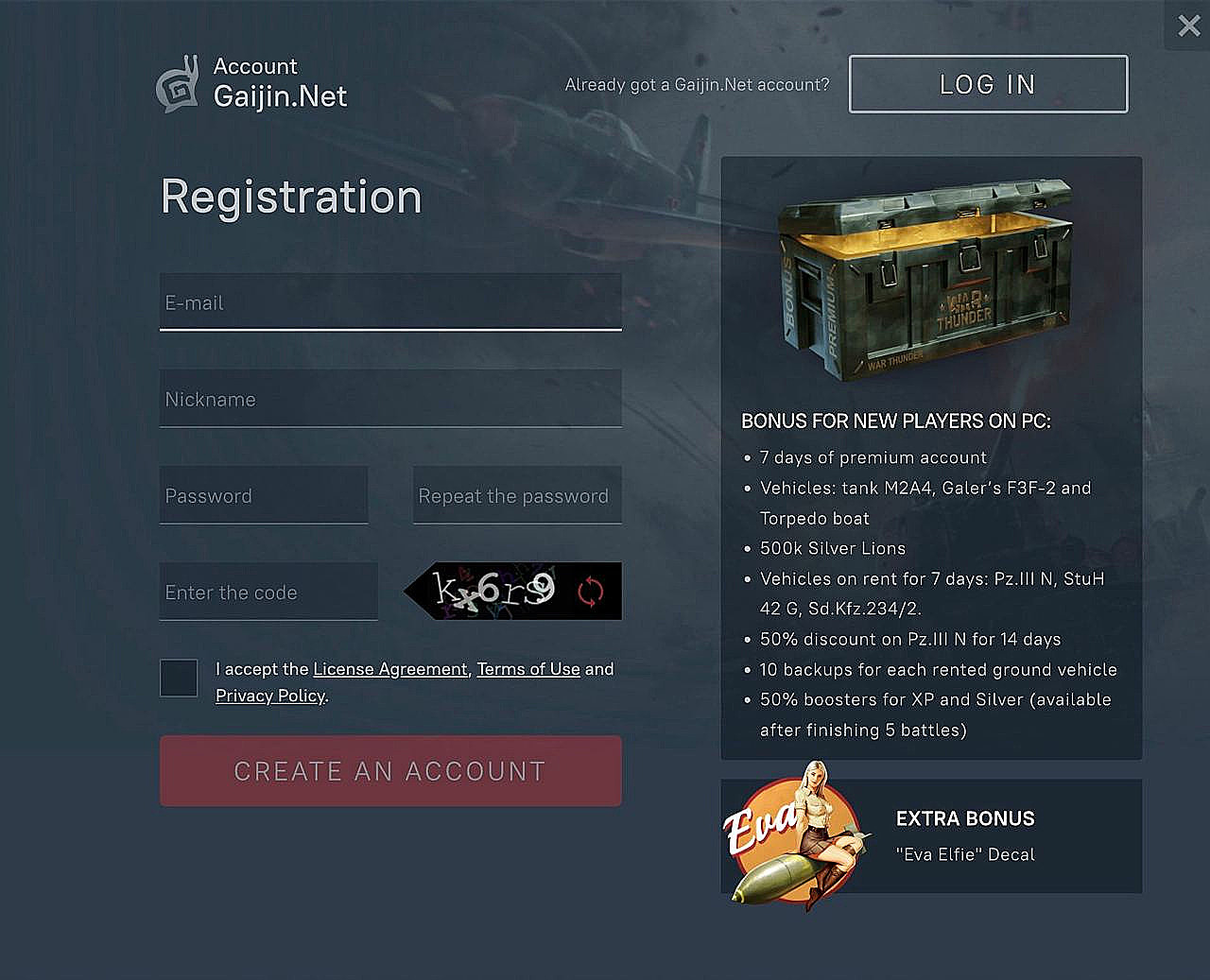1210x980 pixels.
Task: Open the Privacy Policy link
Action: (x=270, y=696)
